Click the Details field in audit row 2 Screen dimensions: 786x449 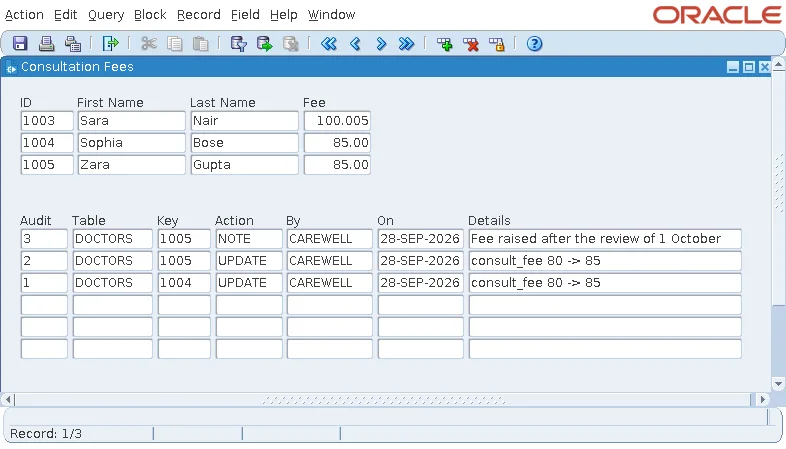pyautogui.click(x=605, y=261)
